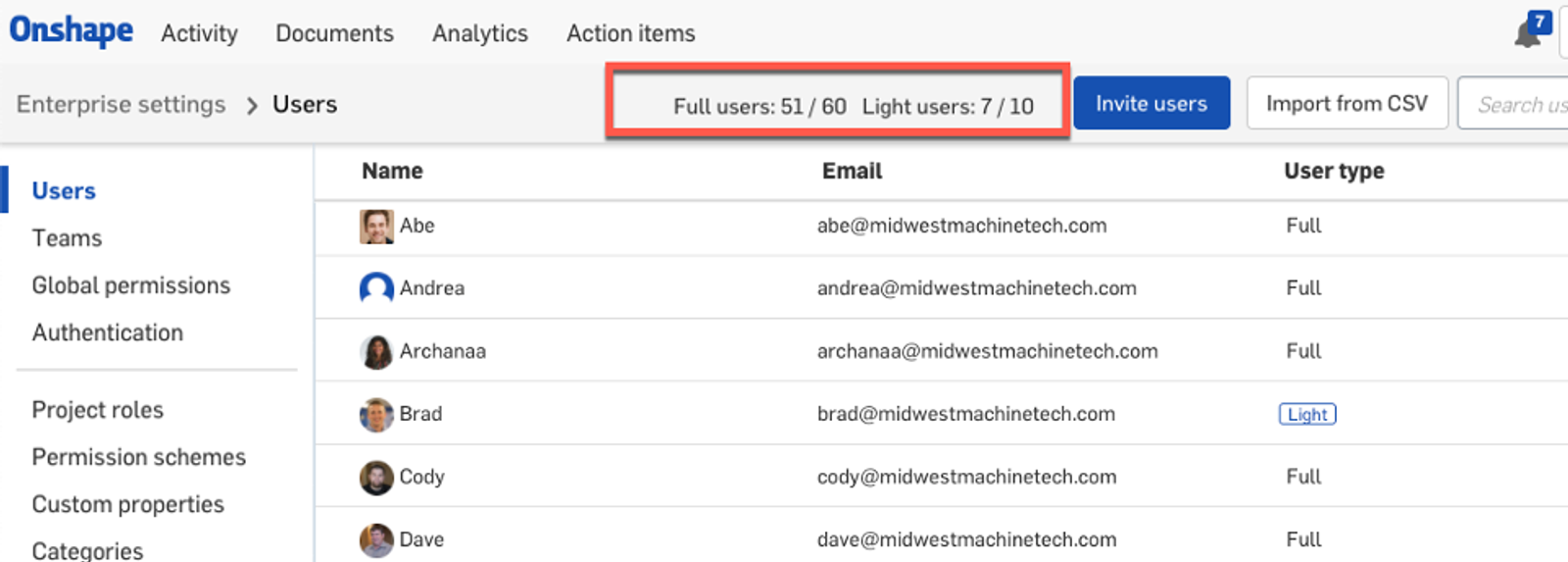The image size is (1568, 562).
Task: Go to Documents in top navigation
Action: [x=334, y=33]
